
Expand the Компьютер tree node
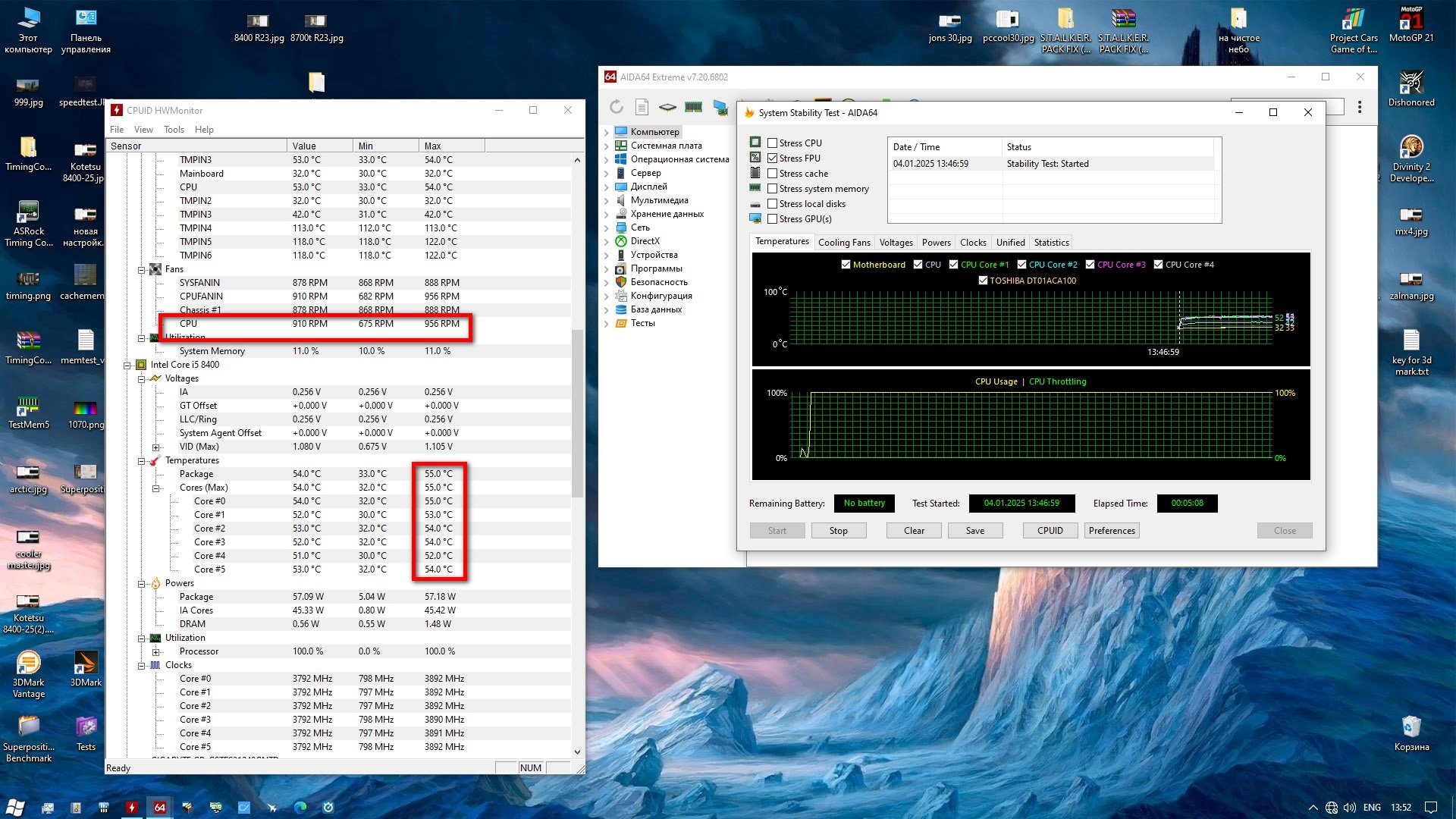[607, 132]
